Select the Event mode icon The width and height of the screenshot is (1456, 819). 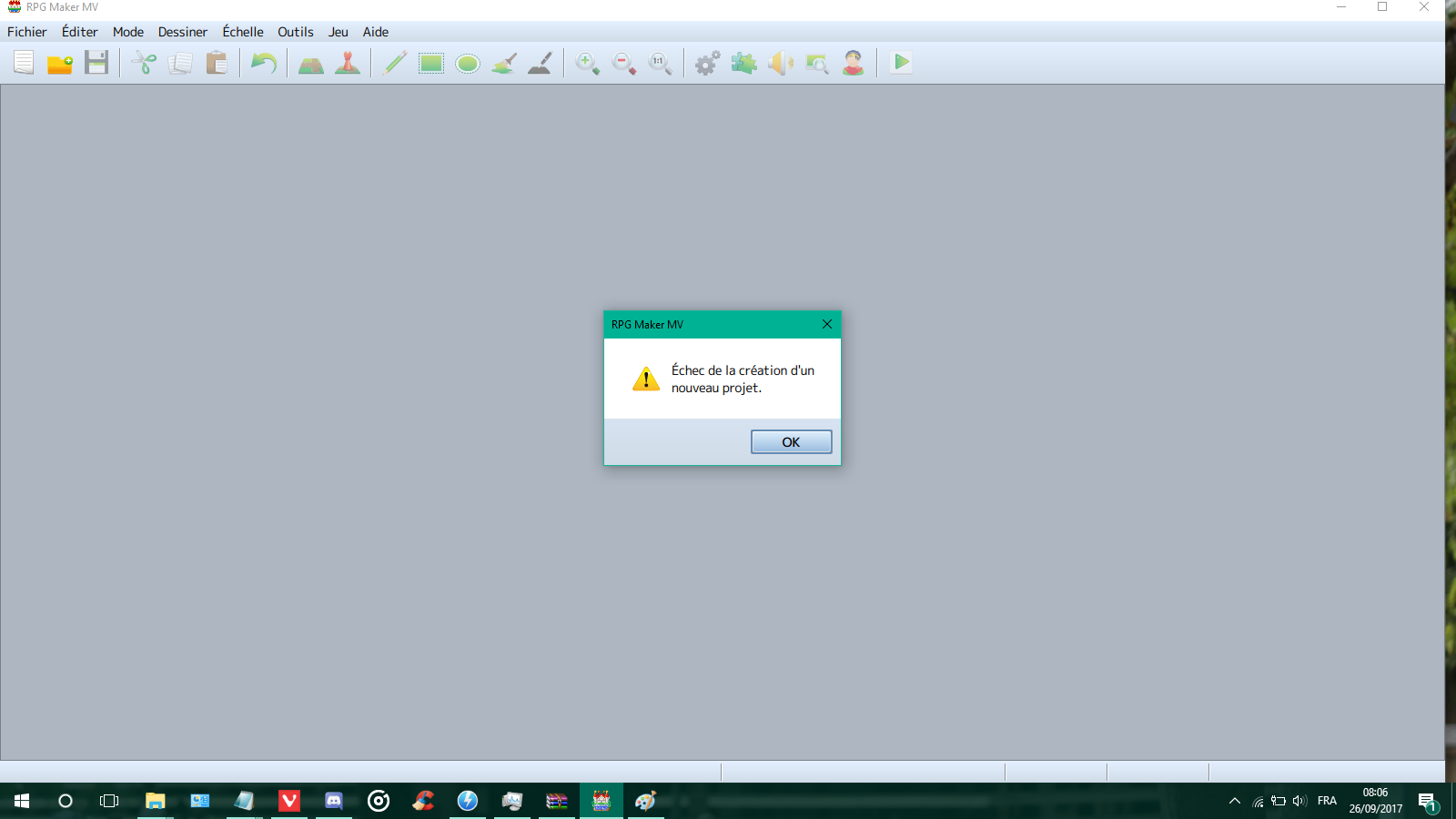click(348, 63)
